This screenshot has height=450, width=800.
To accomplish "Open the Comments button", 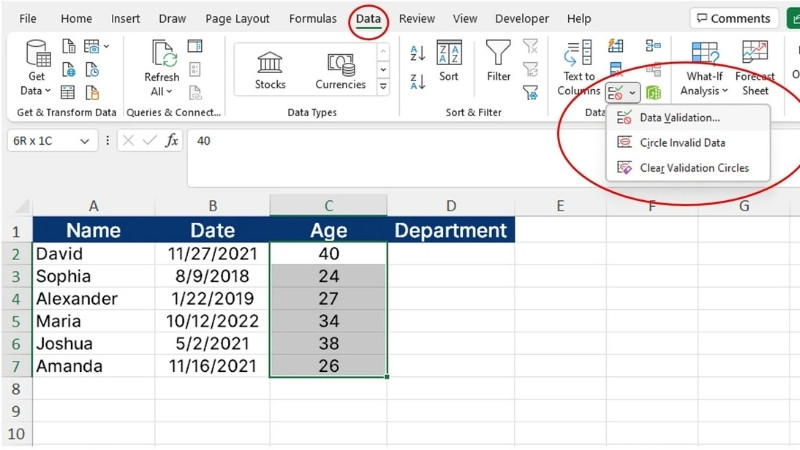I will [x=733, y=19].
